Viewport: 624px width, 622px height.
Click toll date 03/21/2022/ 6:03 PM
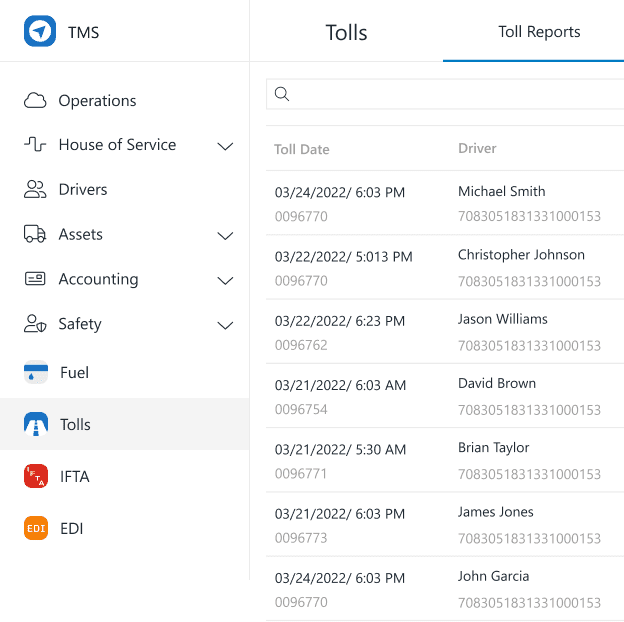340,514
